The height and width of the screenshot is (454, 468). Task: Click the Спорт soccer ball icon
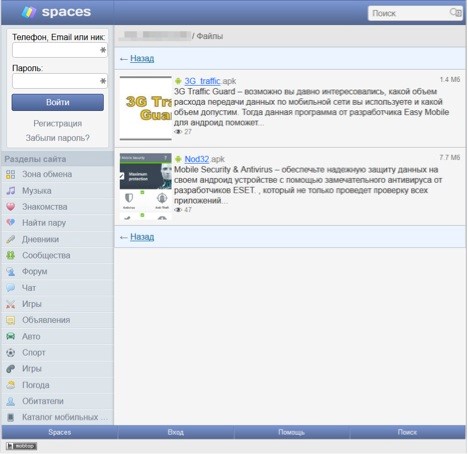coord(11,352)
